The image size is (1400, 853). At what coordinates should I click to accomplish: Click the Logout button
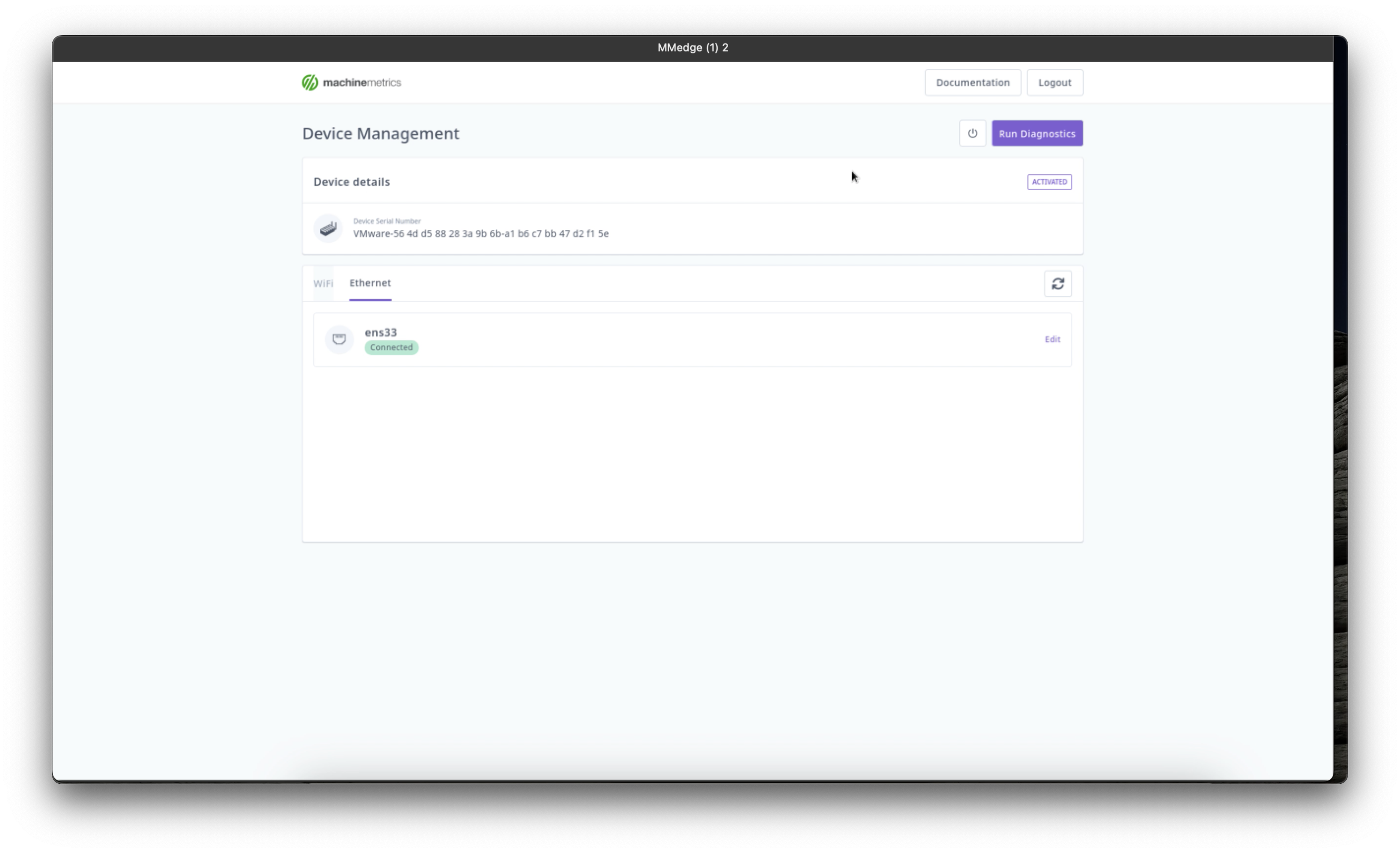click(x=1054, y=82)
